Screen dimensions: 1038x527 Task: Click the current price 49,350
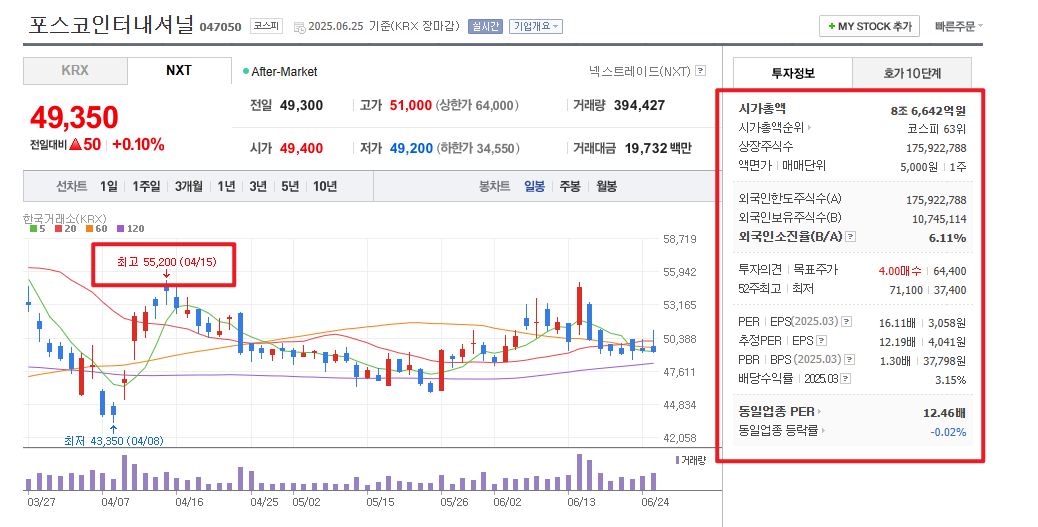[74, 118]
